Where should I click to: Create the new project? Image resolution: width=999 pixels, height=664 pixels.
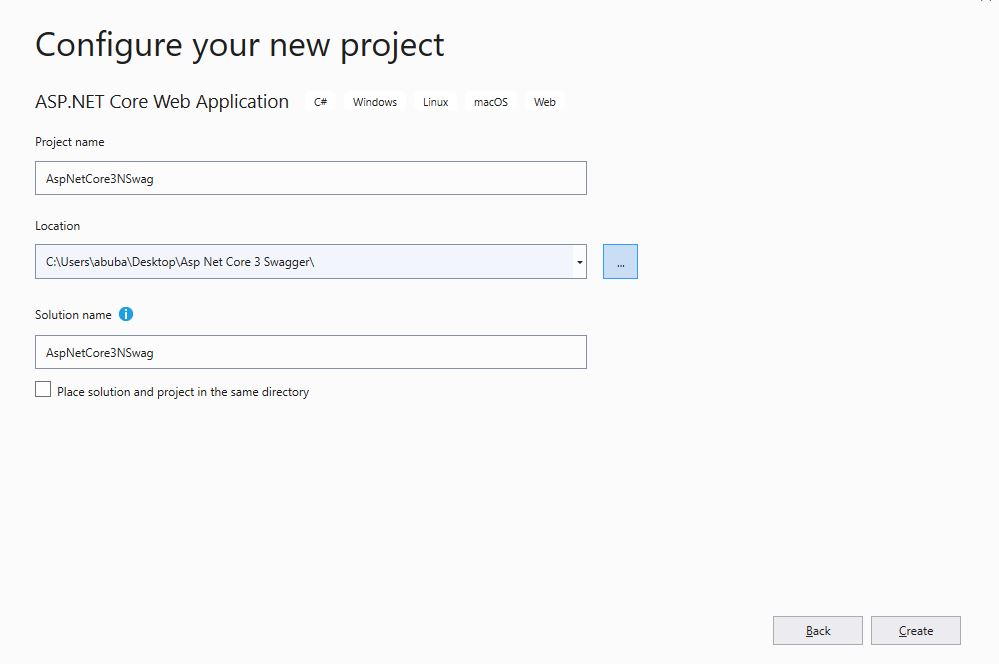coord(916,630)
